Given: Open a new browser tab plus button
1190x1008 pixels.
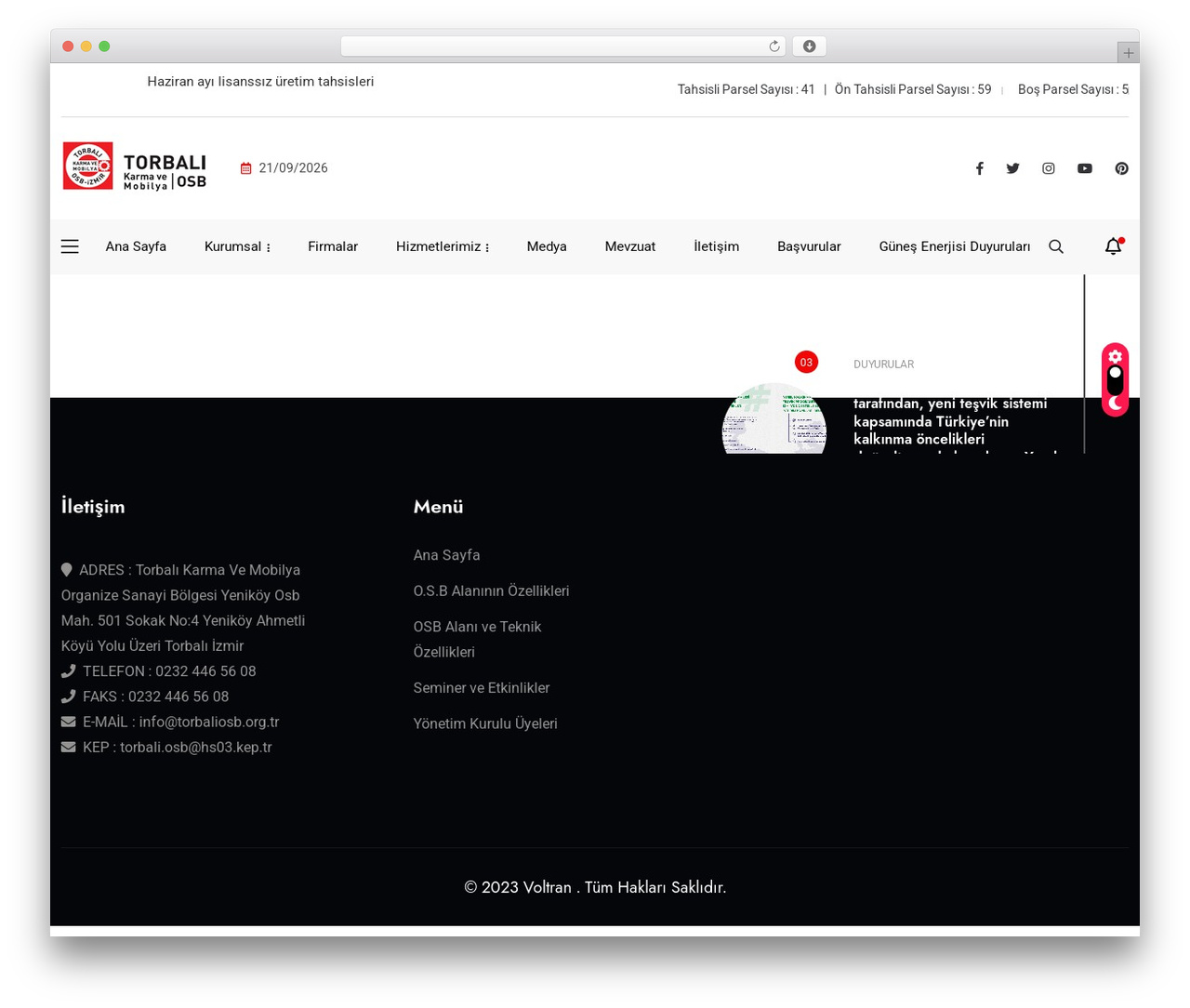Looking at the screenshot, I should click(x=1128, y=53).
